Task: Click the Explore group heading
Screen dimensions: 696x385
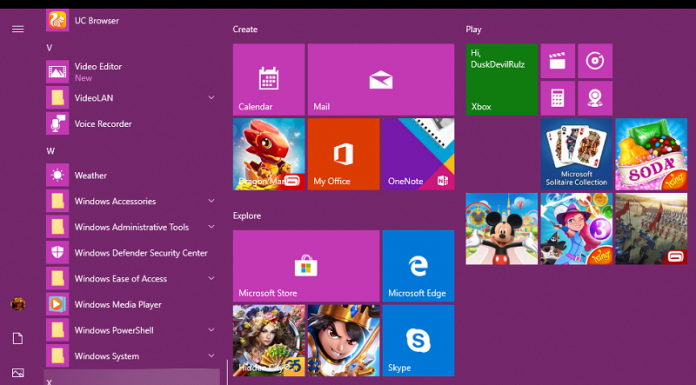Action: tap(247, 216)
